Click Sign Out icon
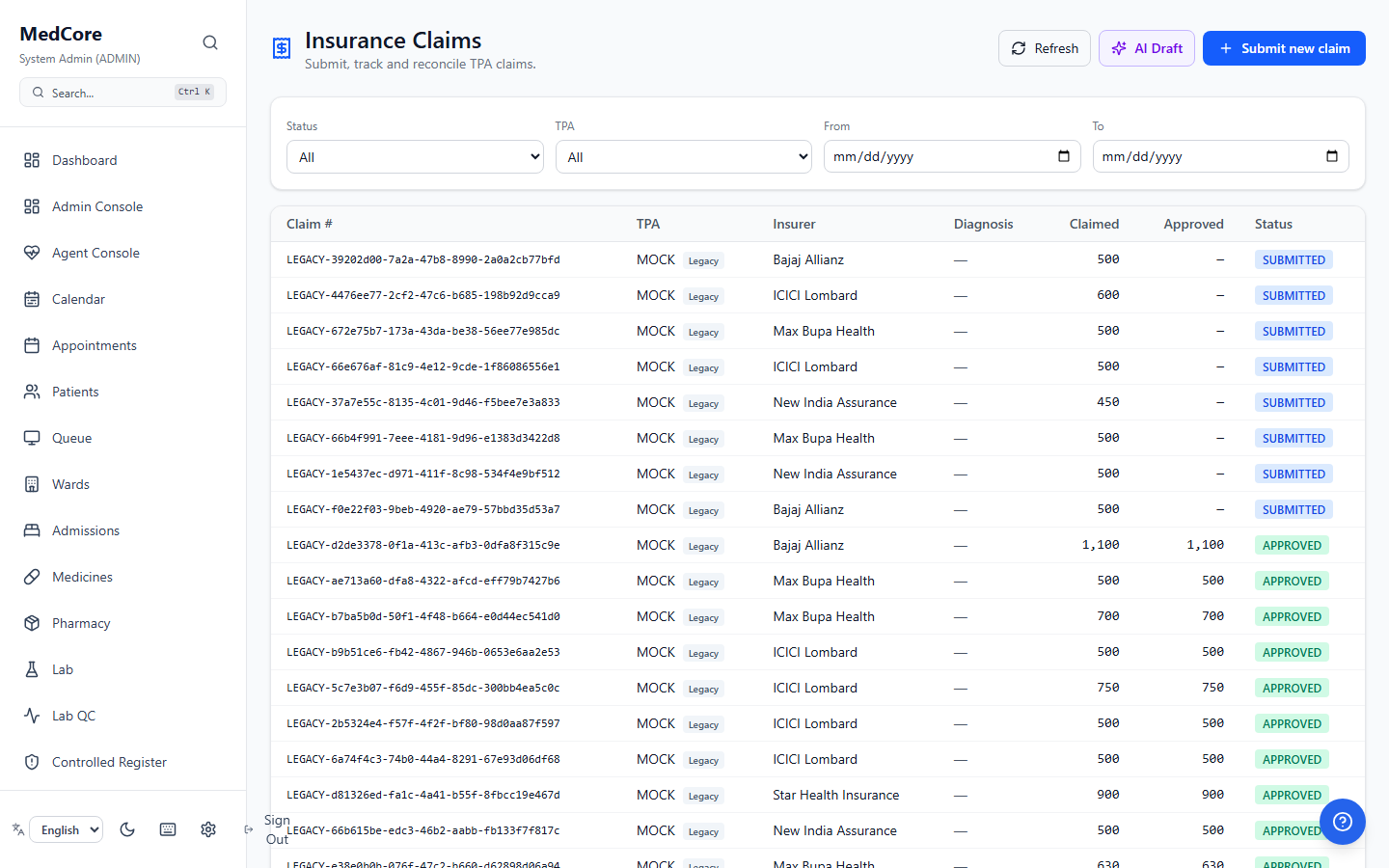Screen dimensions: 1389x868 (249, 829)
